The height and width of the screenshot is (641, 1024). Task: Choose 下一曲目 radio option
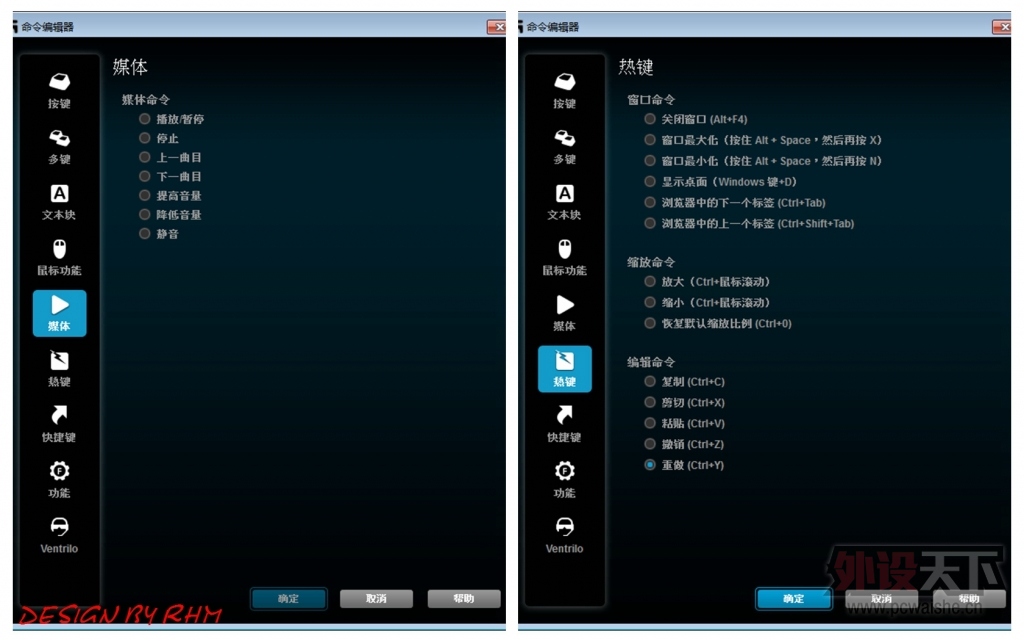point(145,176)
